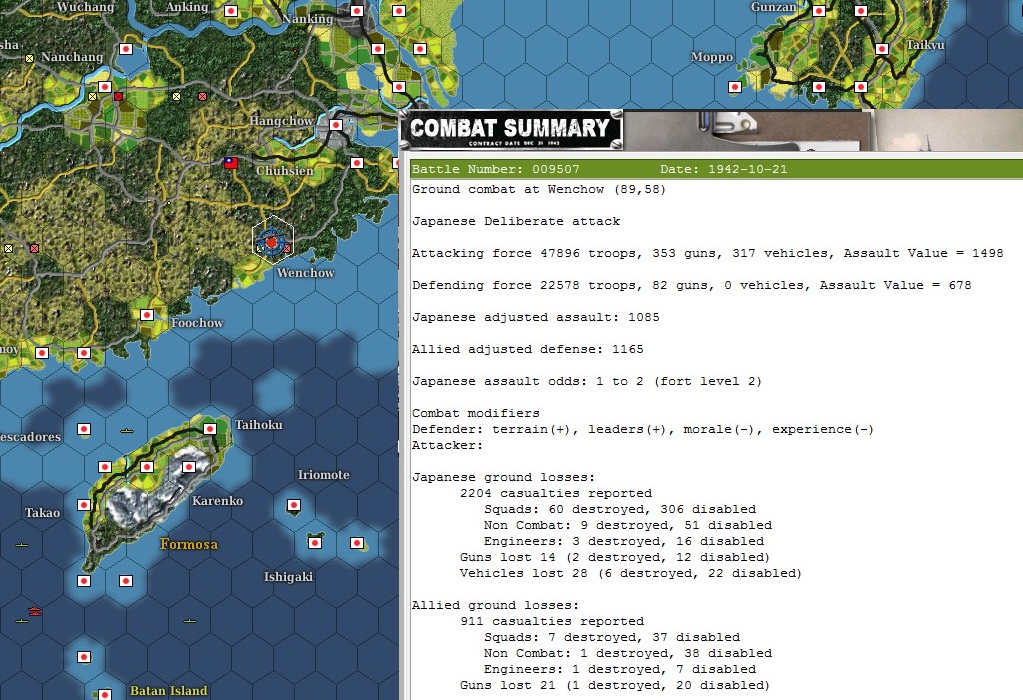Click the Nanchang city label

pyautogui.click(x=72, y=57)
